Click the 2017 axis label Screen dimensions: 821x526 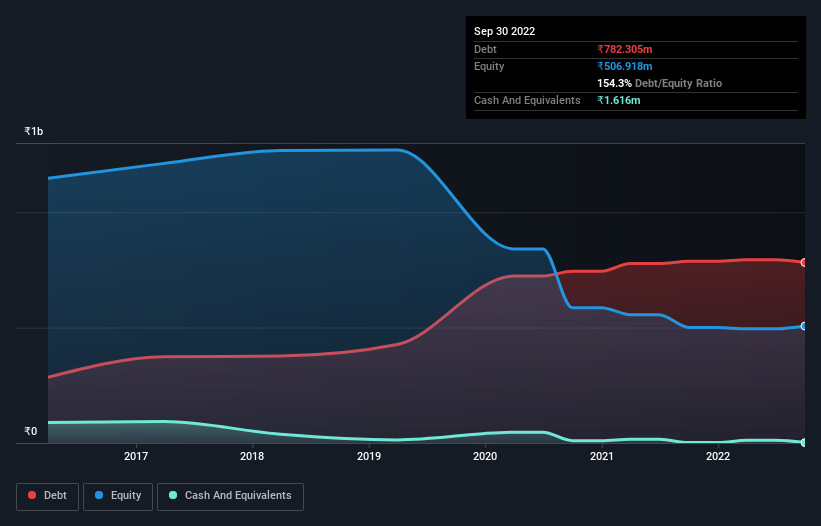click(136, 456)
